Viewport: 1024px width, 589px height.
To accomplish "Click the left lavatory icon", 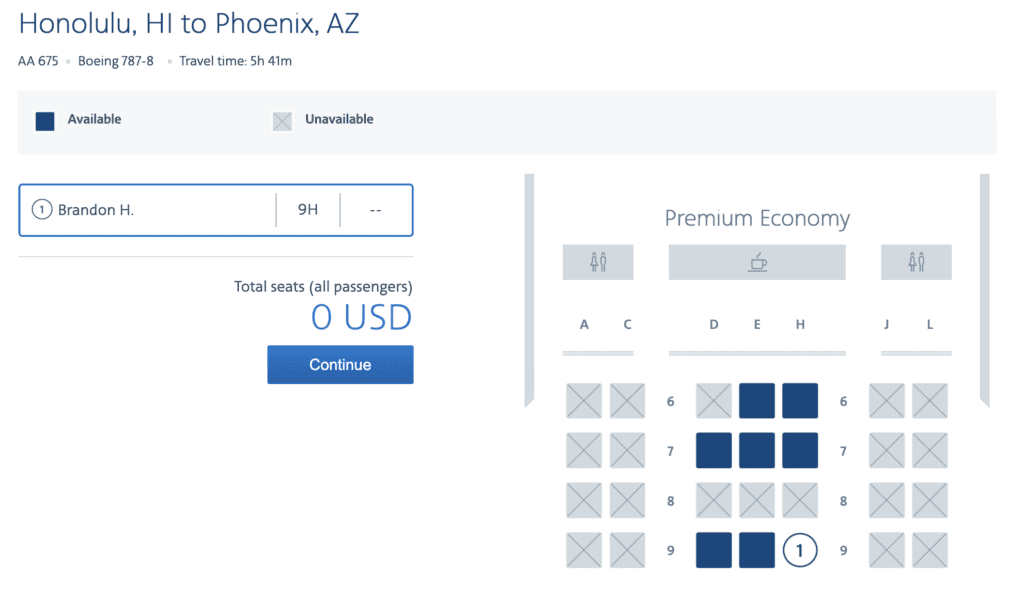I will coord(598,262).
